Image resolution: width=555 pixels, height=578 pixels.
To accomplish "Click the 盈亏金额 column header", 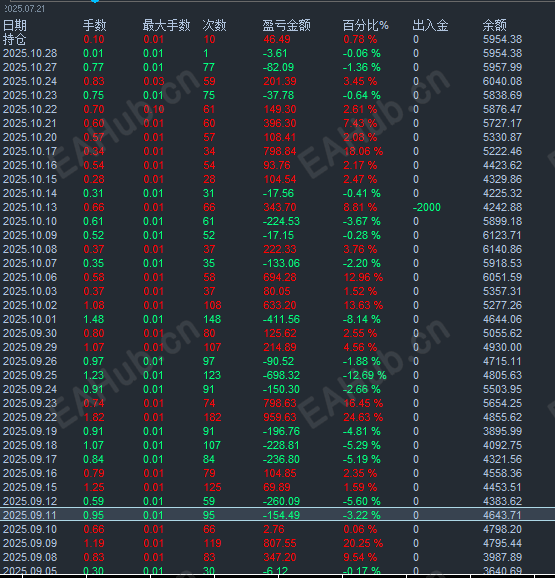I will (287, 25).
